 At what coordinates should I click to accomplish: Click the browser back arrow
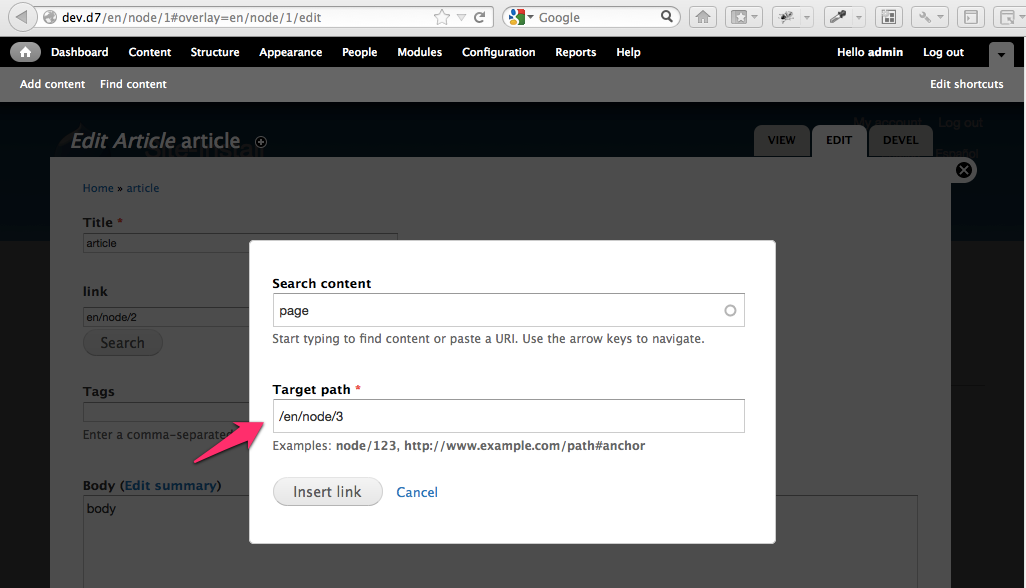[x=21, y=16]
